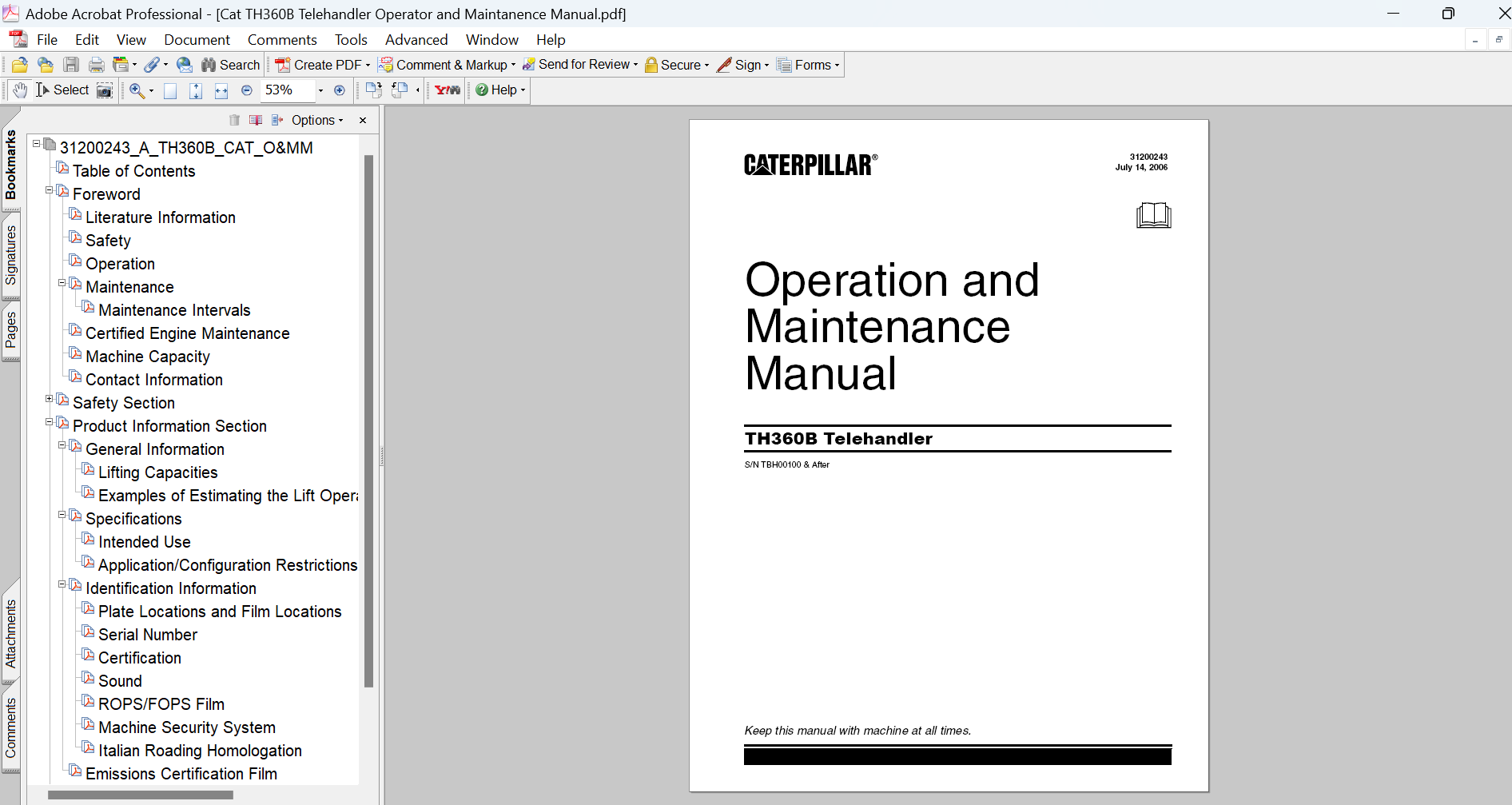This screenshot has height=805, width=1512.
Task: Click the Zoom Out minus icon
Action: point(247,90)
